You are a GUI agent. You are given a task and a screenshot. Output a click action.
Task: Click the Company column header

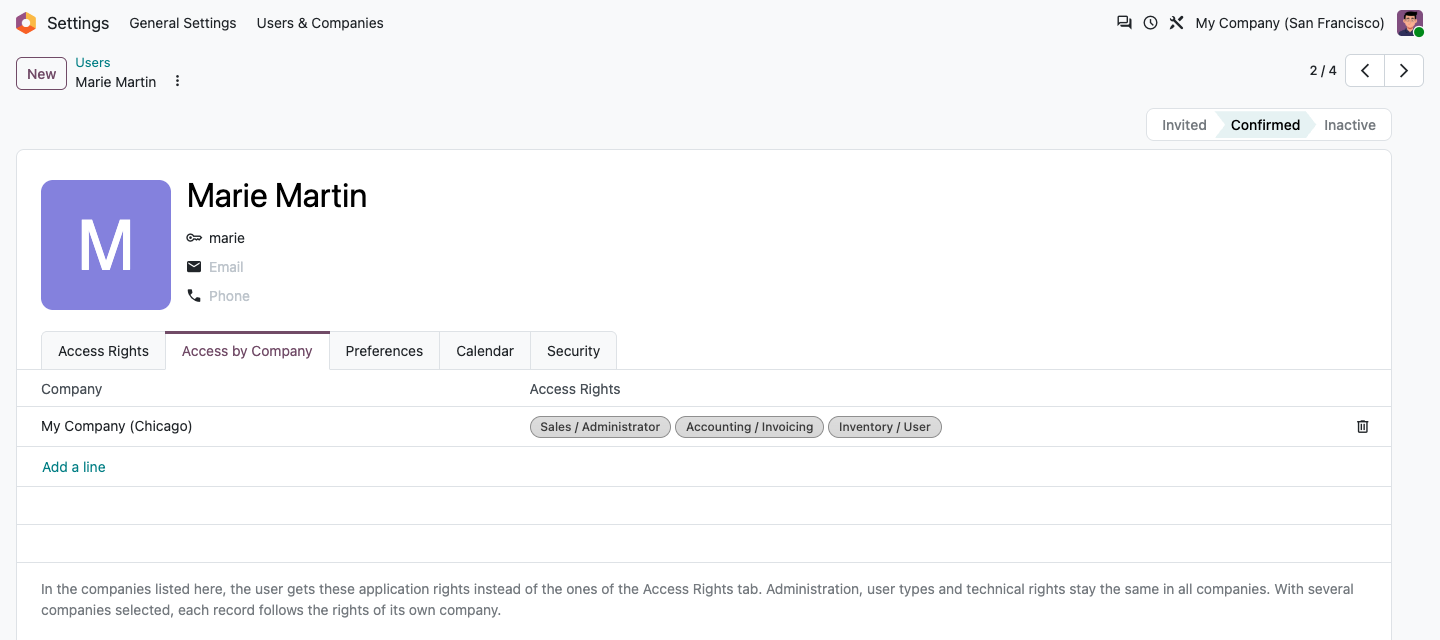[72, 389]
